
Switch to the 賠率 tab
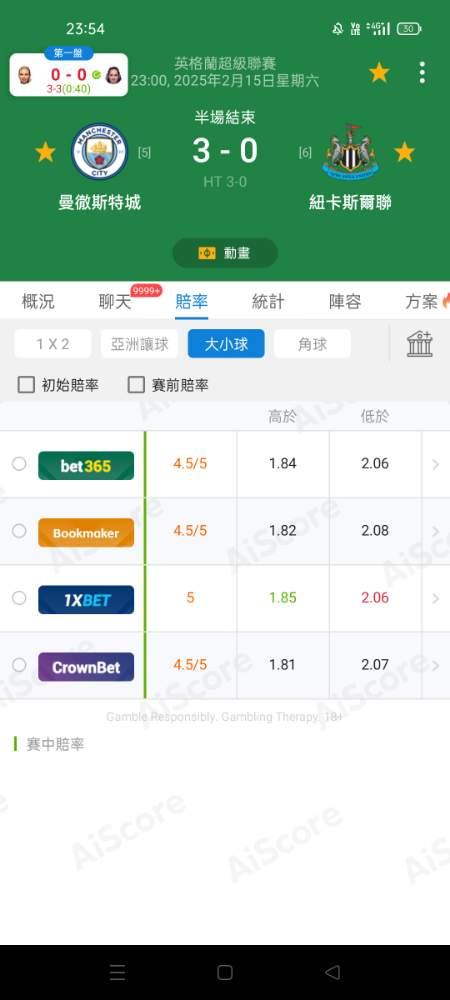click(191, 302)
